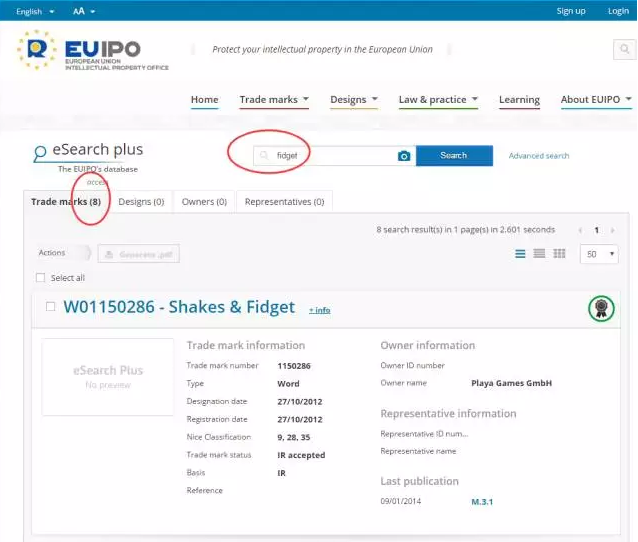The height and width of the screenshot is (542, 638).
Task: Click the camera image-search icon
Action: pos(404,156)
